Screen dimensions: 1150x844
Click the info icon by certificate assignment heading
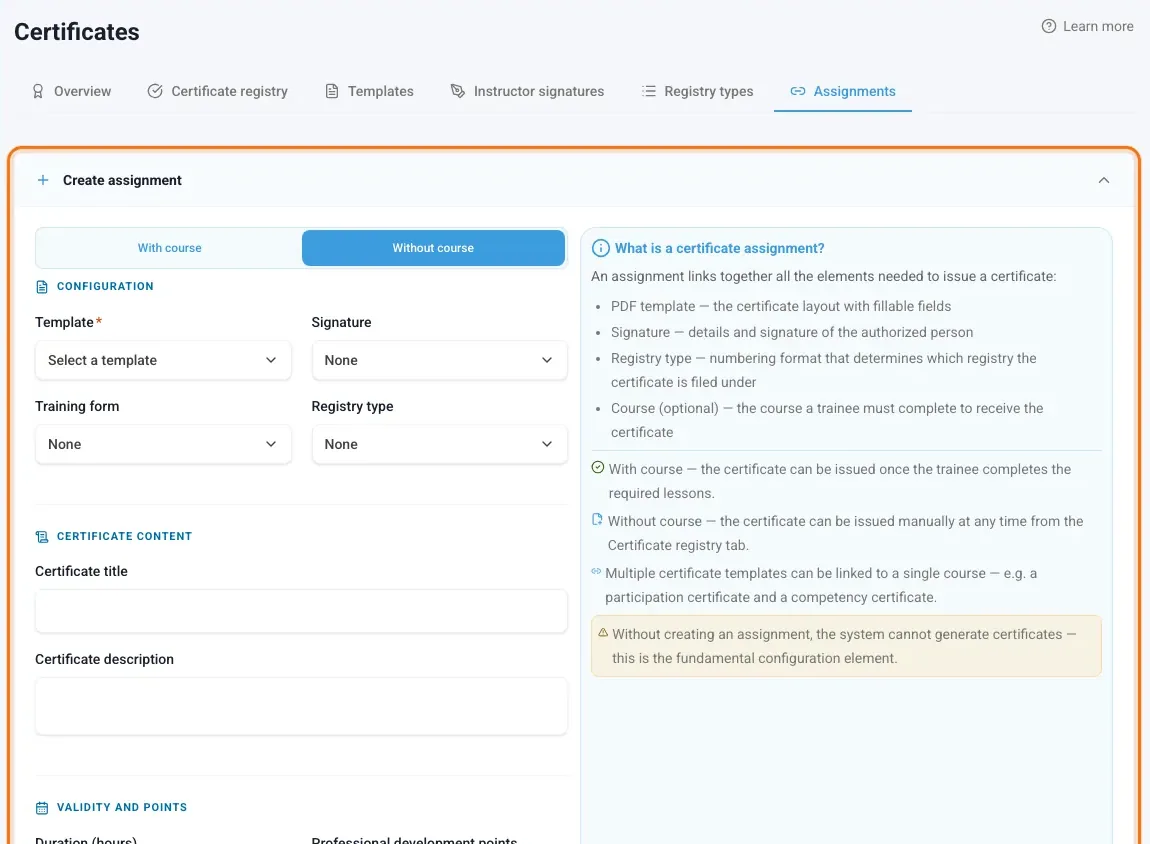[600, 248]
